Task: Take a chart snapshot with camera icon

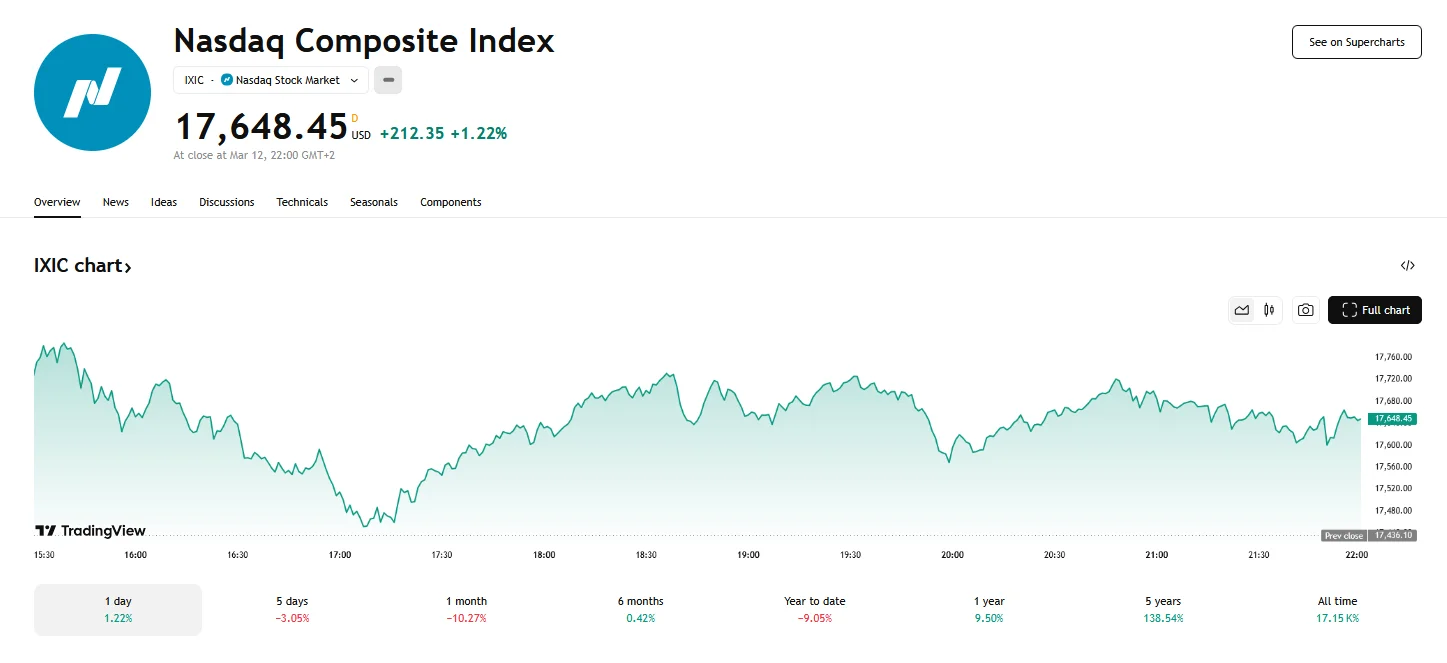Action: [x=1305, y=310]
